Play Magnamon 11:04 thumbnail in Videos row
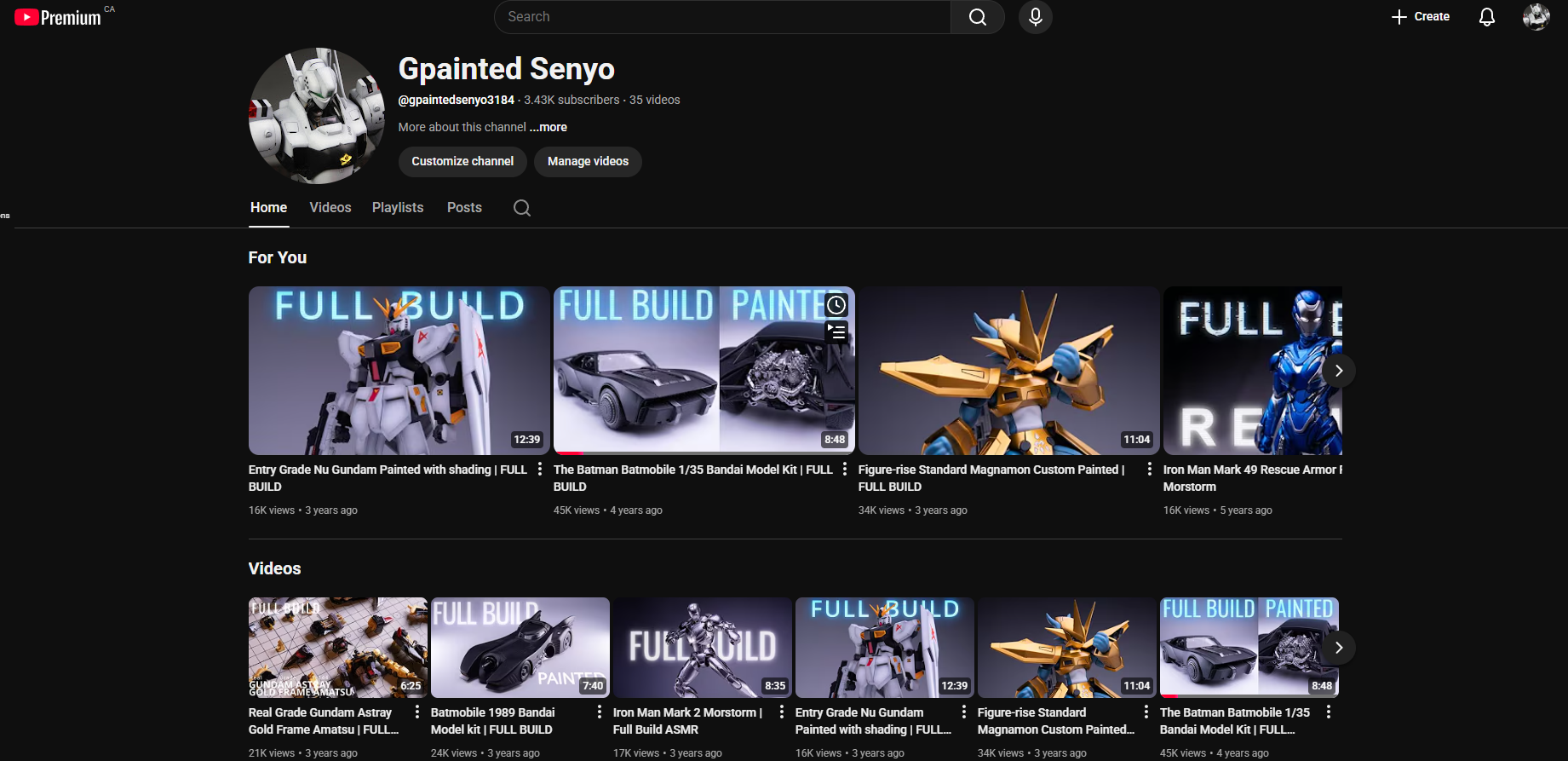1568x761 pixels. 1067,648
